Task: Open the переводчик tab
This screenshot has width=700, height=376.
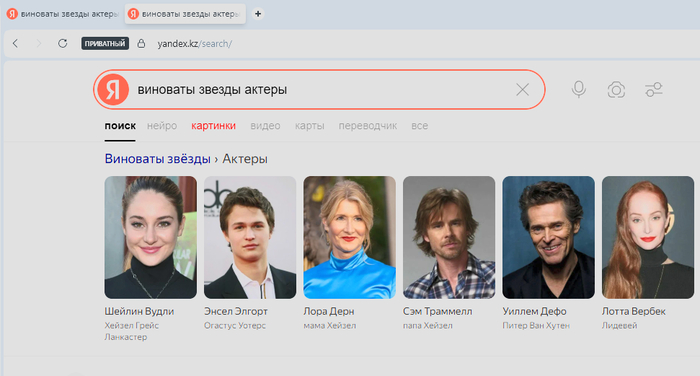Action: (x=367, y=126)
